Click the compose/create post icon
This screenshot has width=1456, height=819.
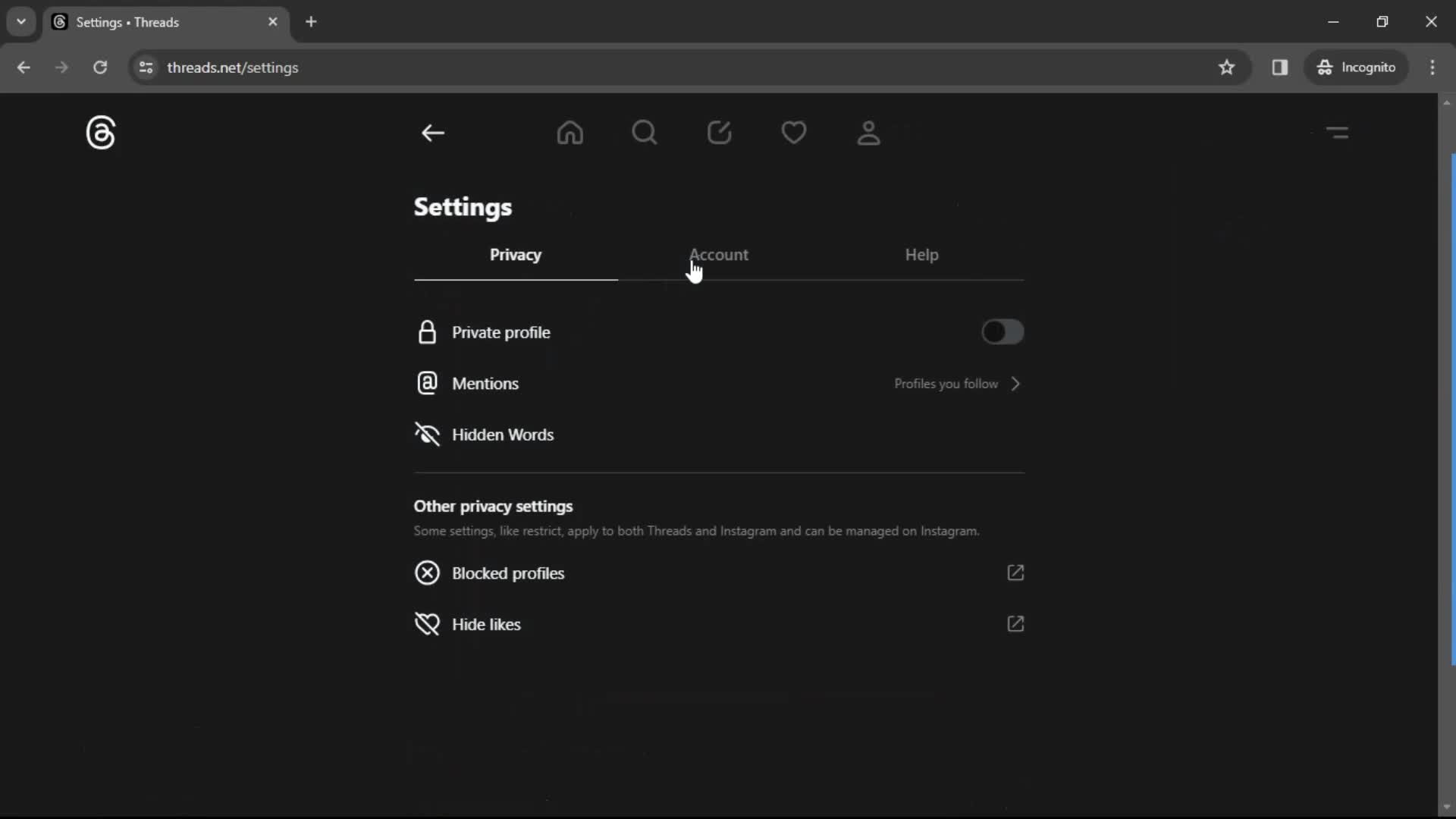[719, 132]
